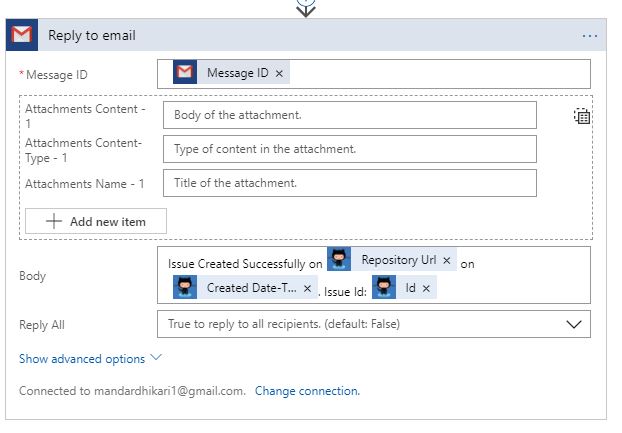Click the insert step arrow above the card
This screenshot has height=433, width=622.
(306, 8)
